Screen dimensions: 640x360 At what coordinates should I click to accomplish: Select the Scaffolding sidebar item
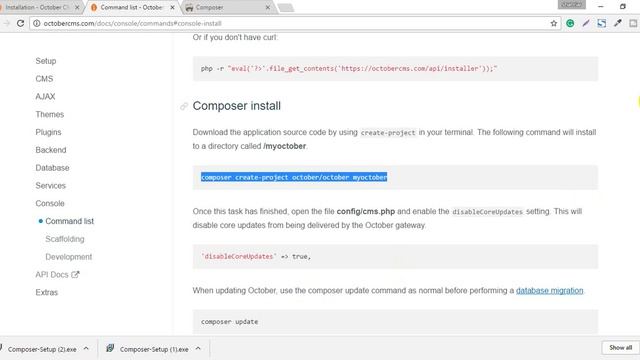65,239
